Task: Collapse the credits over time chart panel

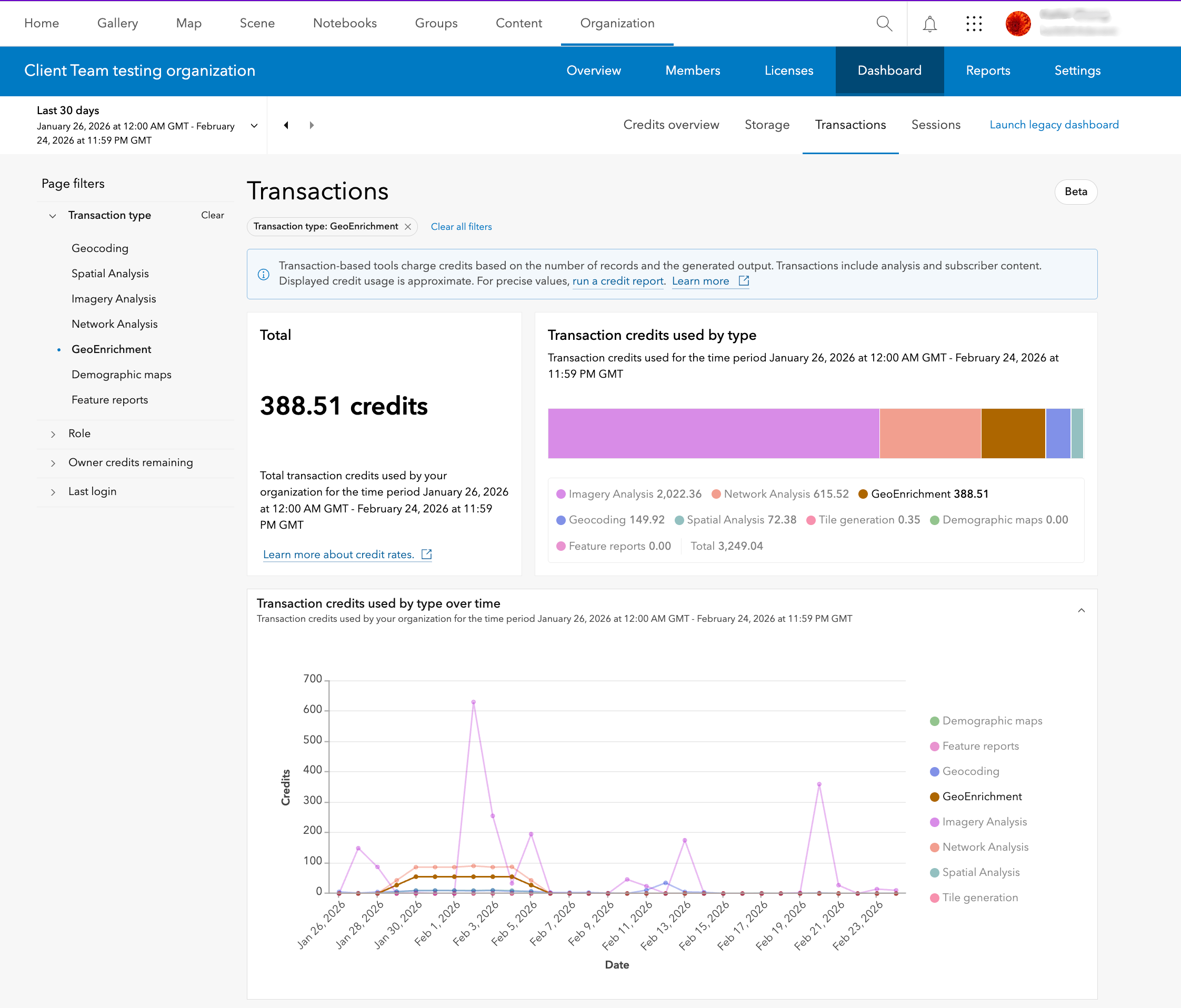Action: 1081,610
